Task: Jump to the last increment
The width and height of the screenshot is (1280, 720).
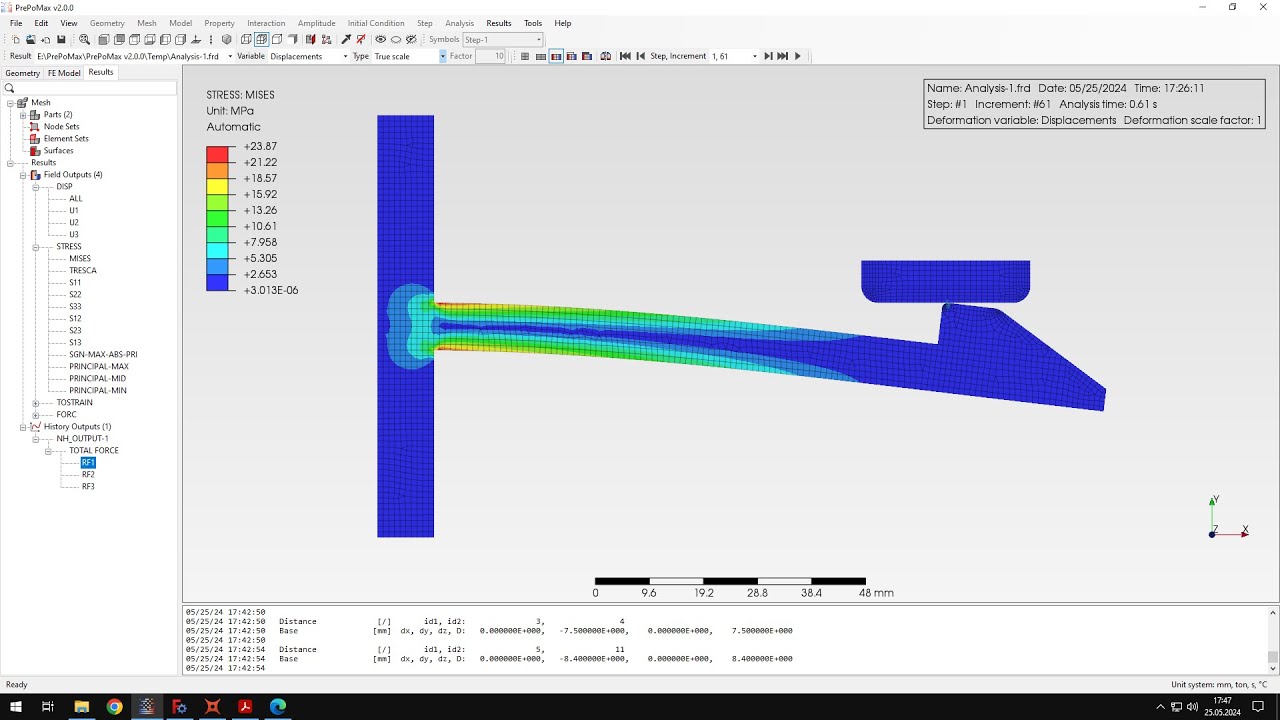Action: tap(782, 56)
